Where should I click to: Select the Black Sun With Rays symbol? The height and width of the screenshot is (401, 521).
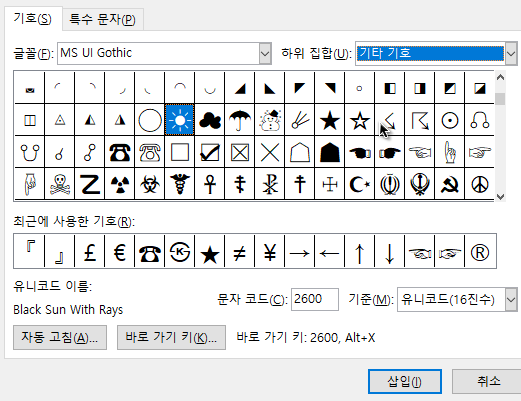[x=180, y=120]
